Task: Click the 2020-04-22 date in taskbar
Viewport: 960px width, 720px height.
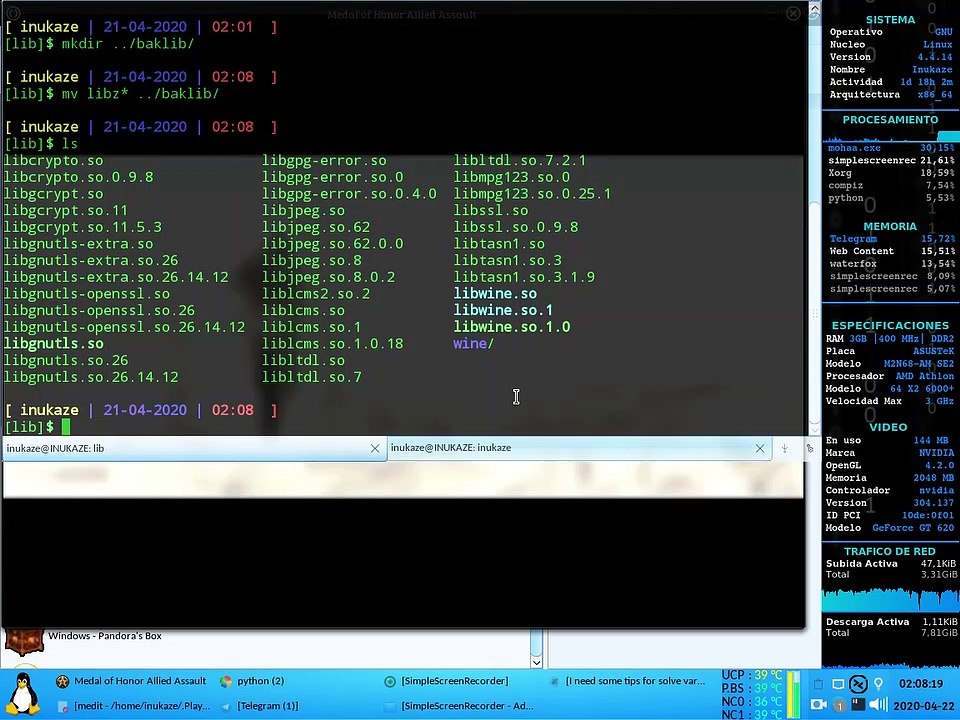Action: (923, 706)
